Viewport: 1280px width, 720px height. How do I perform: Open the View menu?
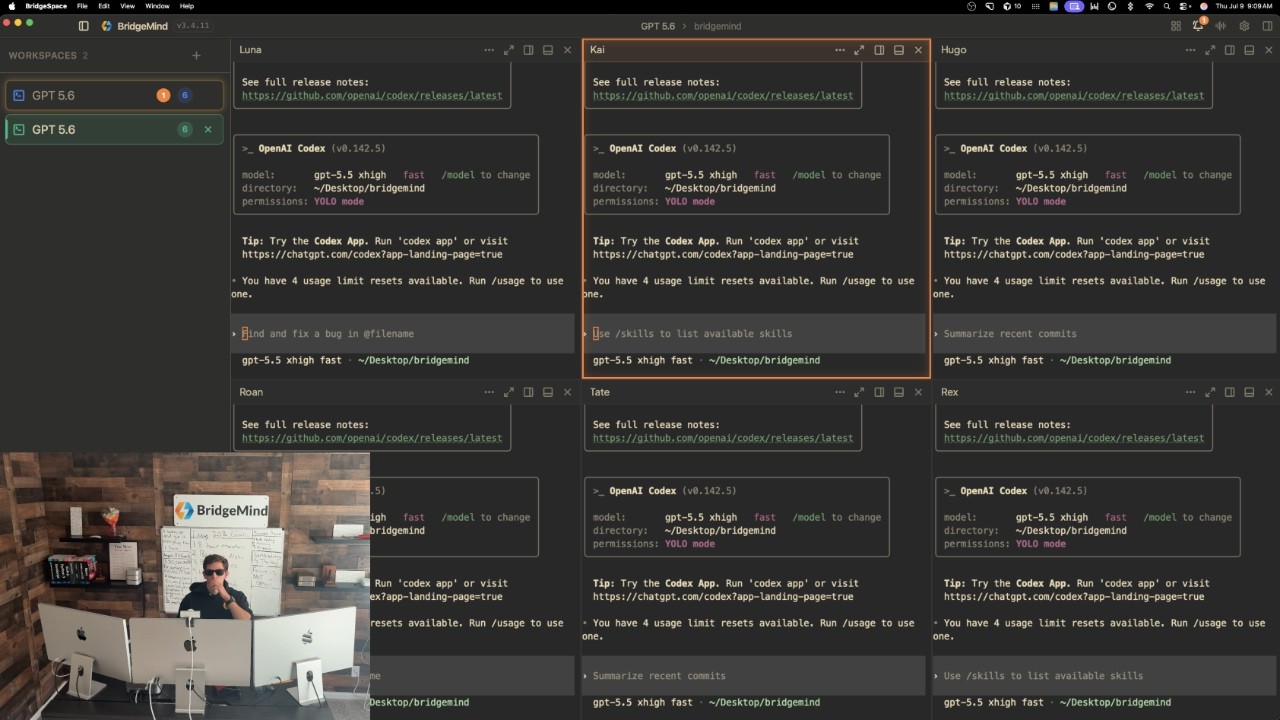[x=127, y=6]
